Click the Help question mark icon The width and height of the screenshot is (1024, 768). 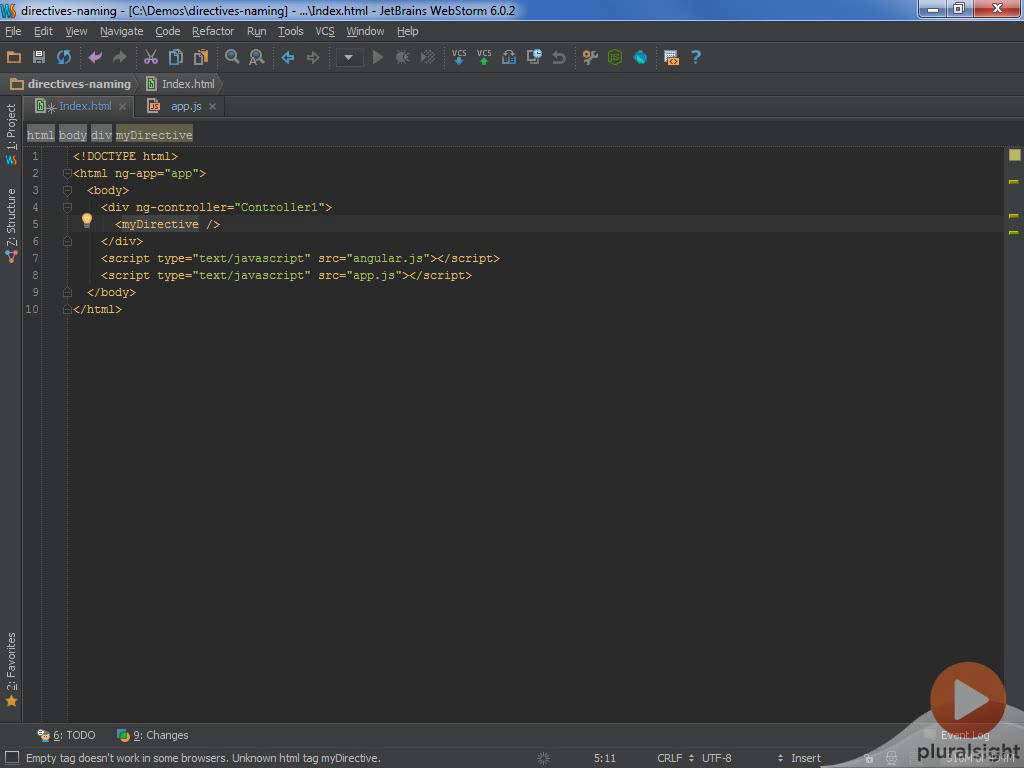[696, 57]
